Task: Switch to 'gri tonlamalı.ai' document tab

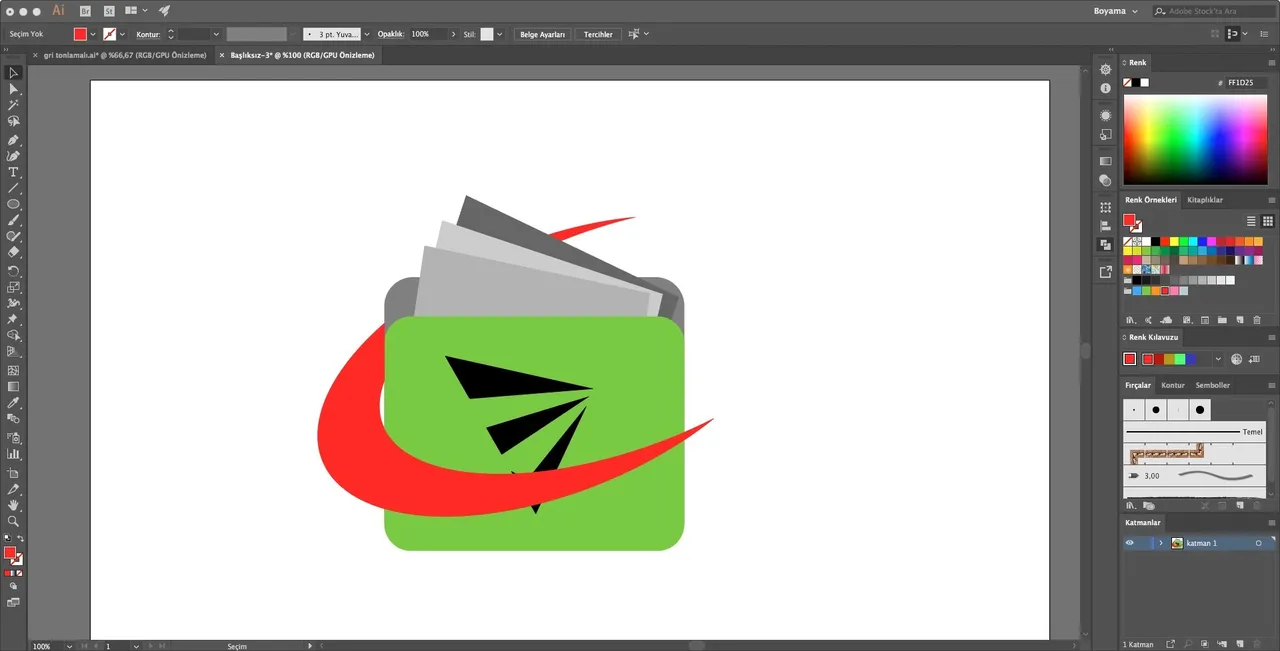Action: (125, 55)
